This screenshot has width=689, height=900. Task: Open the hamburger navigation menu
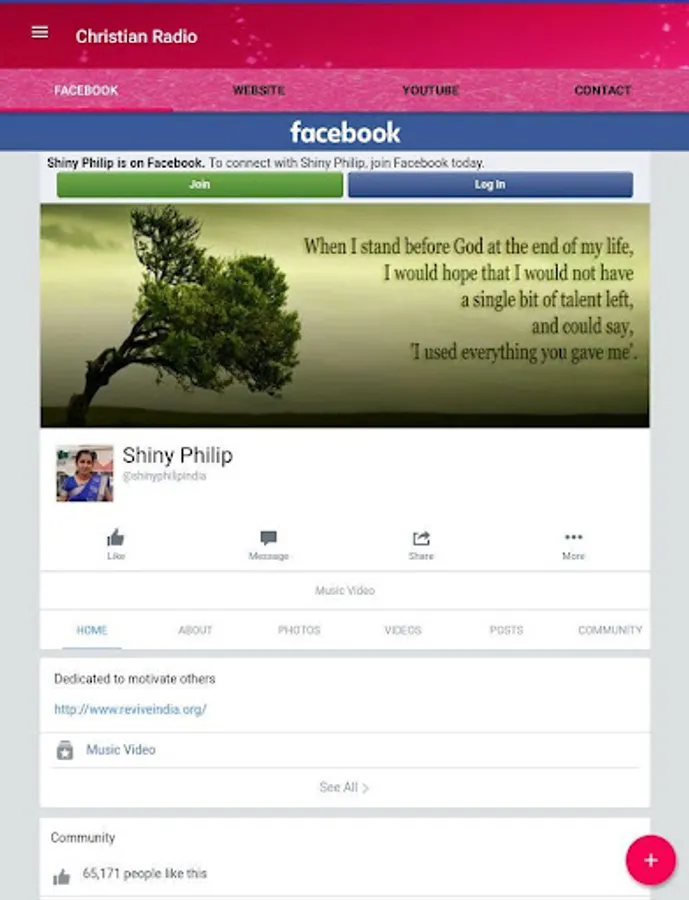[x=40, y=33]
